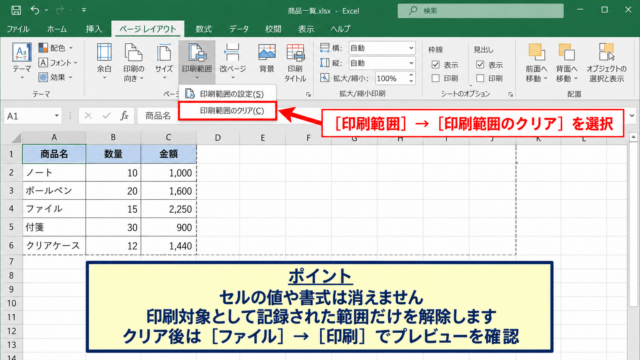Click the 検索 search box

tap(481, 11)
